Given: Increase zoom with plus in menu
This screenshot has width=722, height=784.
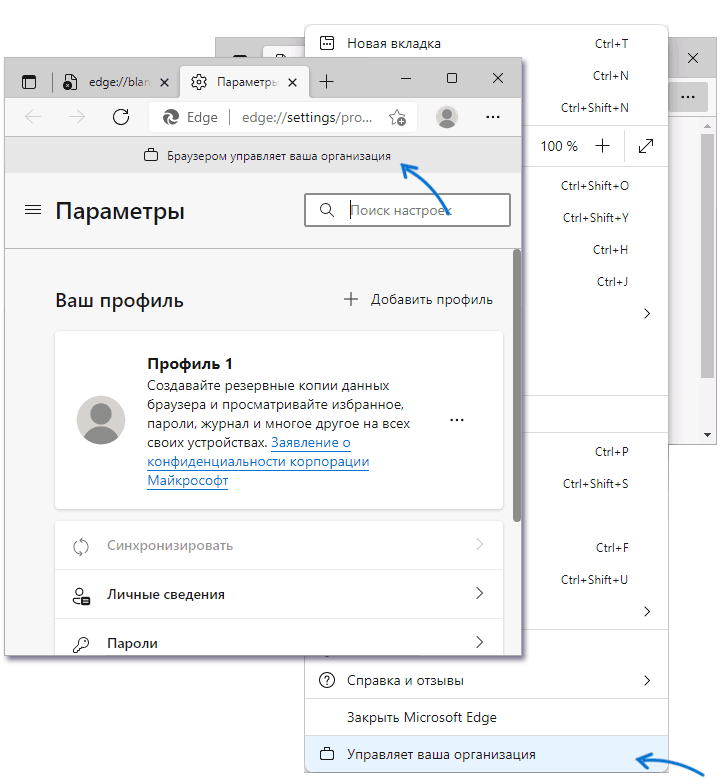Looking at the screenshot, I should coord(602,146).
